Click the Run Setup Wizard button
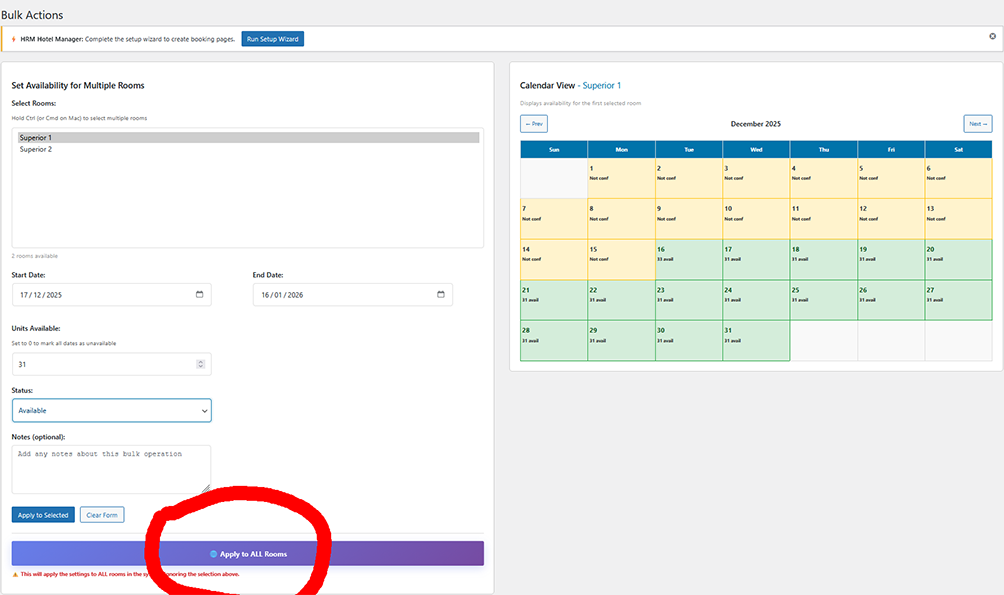The image size is (1004, 595). (x=273, y=39)
